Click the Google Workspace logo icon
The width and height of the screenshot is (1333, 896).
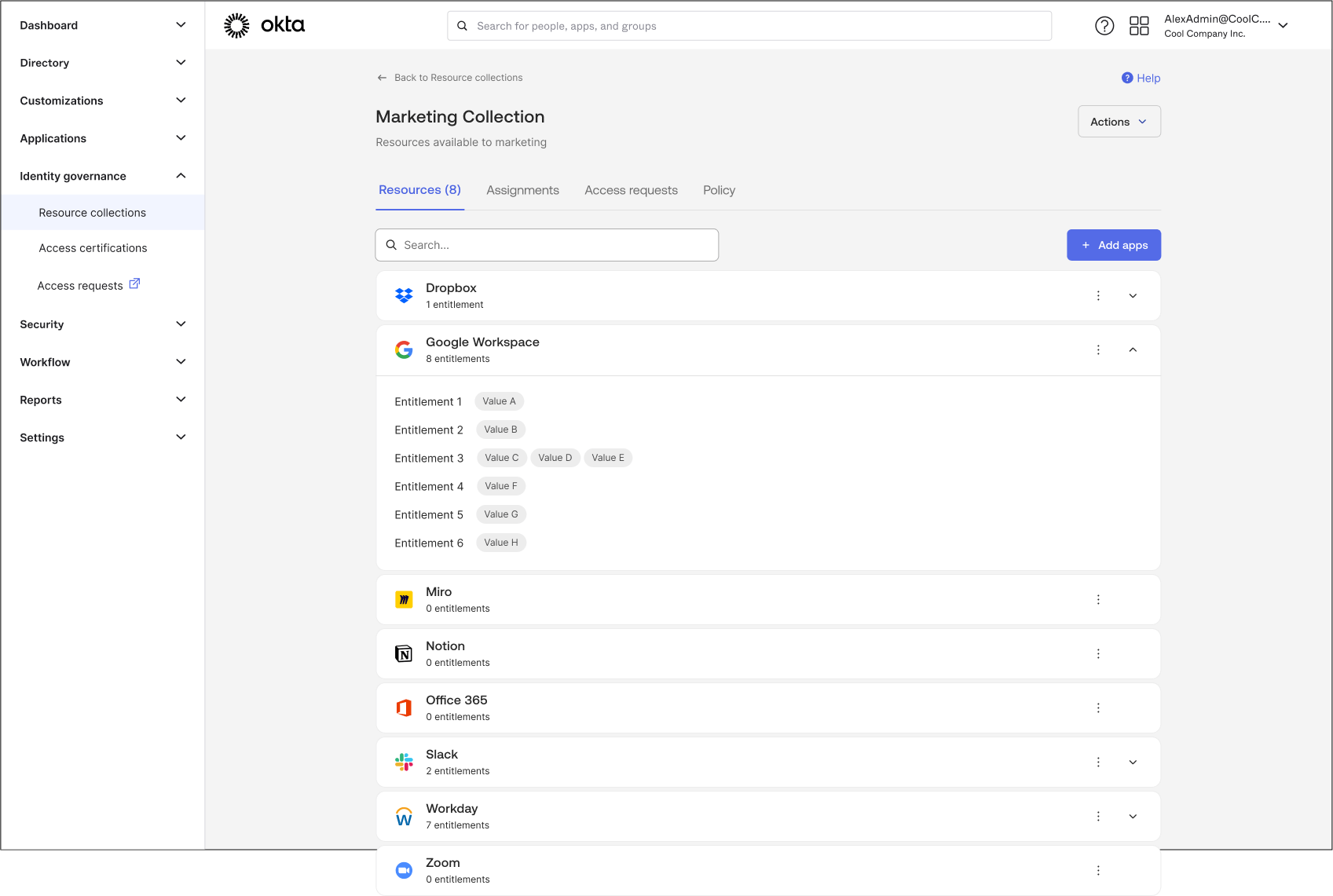pos(404,349)
